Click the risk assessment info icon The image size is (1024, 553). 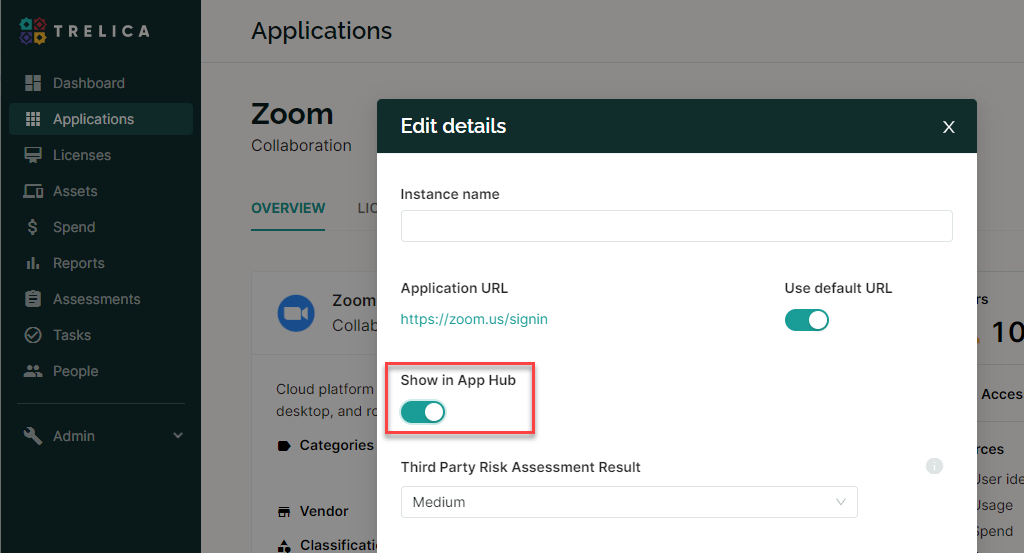pos(934,466)
